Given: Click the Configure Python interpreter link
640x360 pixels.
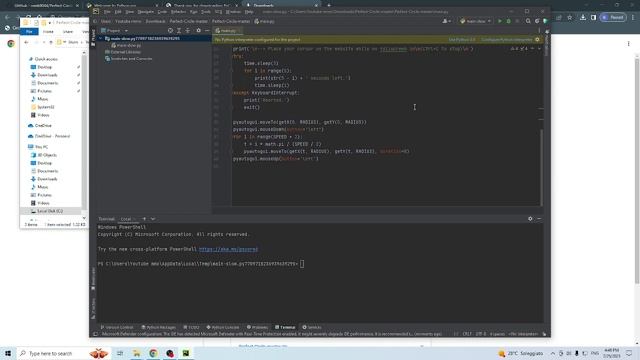Looking at the screenshot, I should (x=507, y=40).
